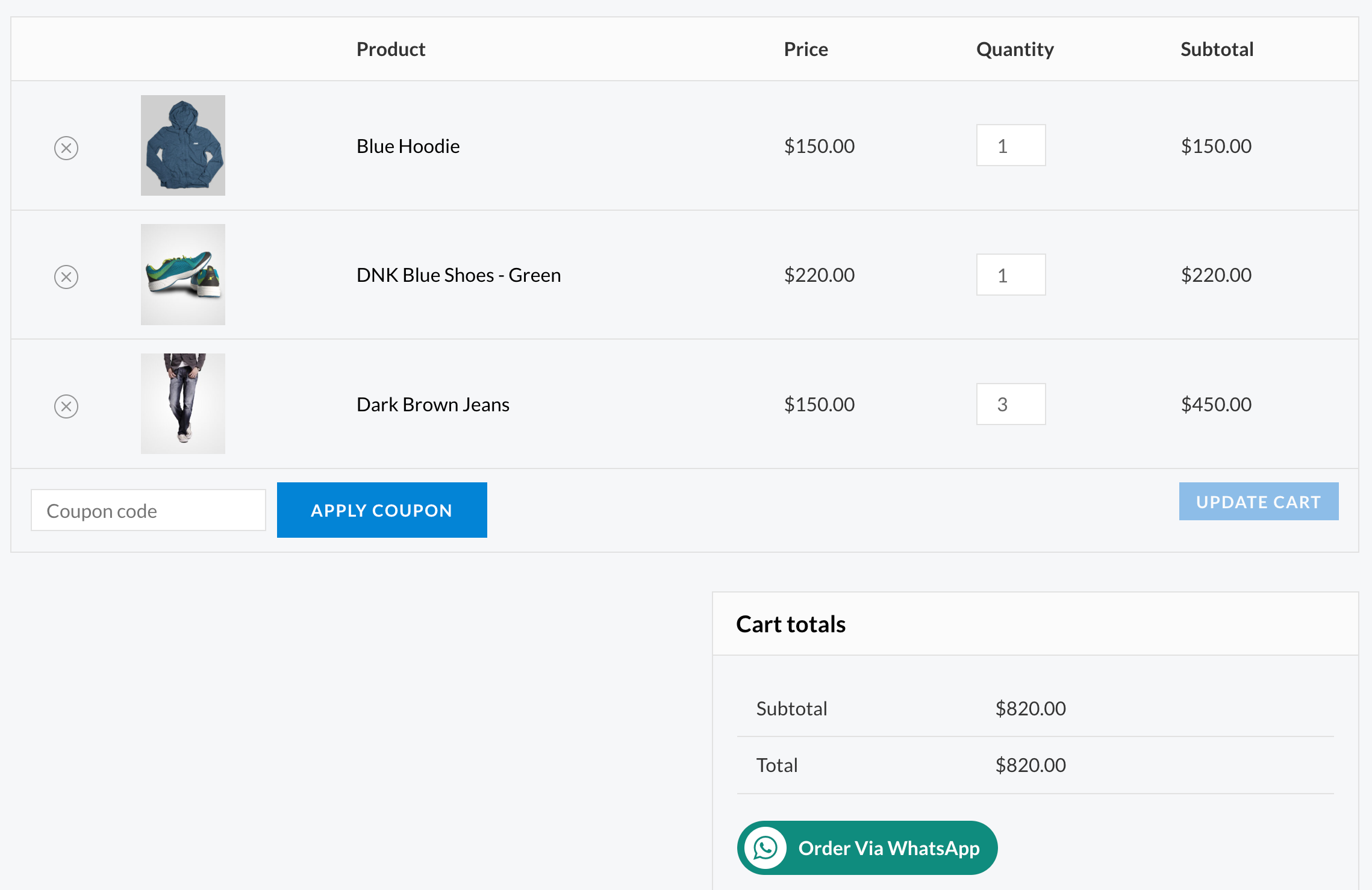
Task: Click the Quantity column header
Action: [1015, 49]
